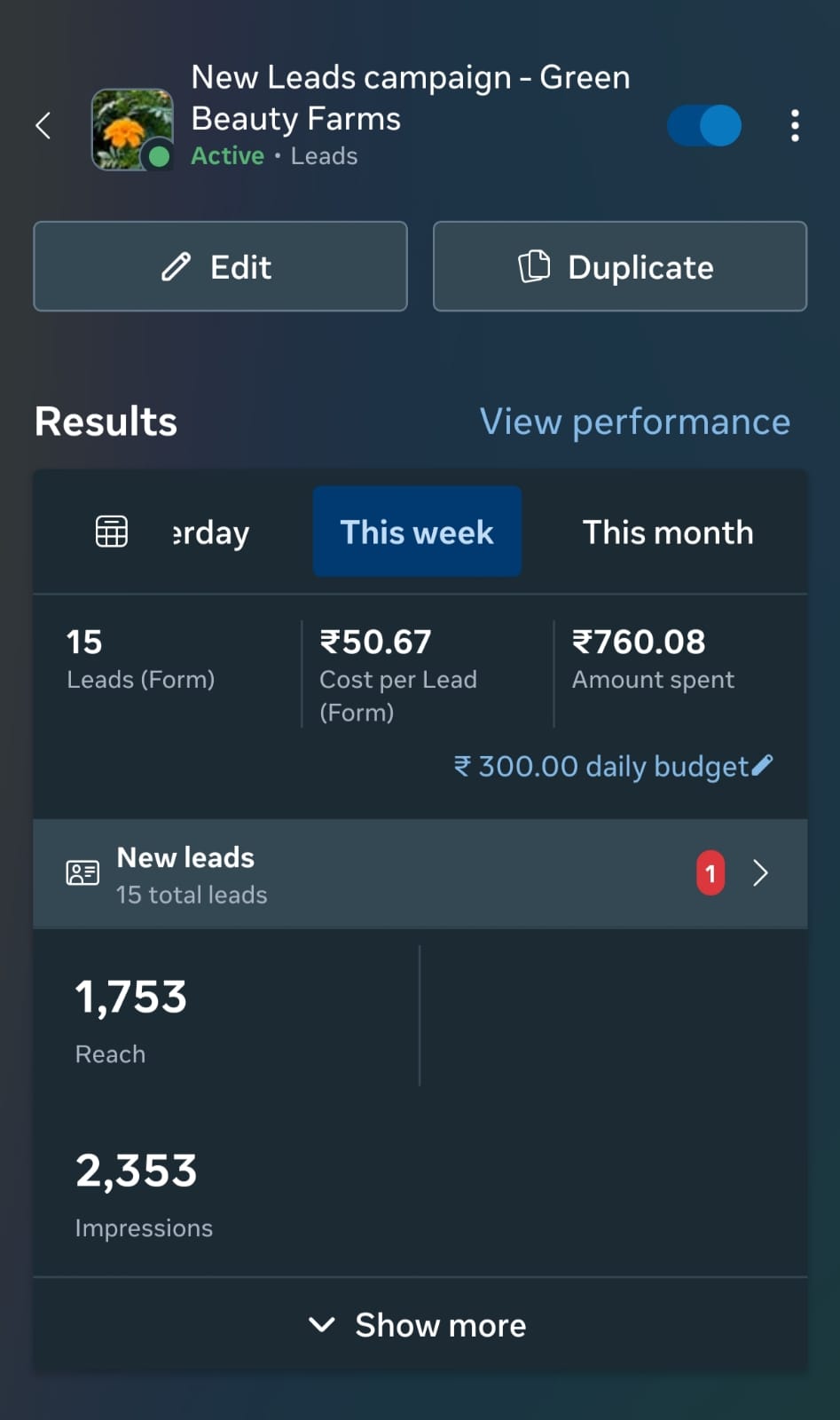This screenshot has width=840, height=1420.
Task: Tap the Show more down chevron
Action: click(321, 1325)
